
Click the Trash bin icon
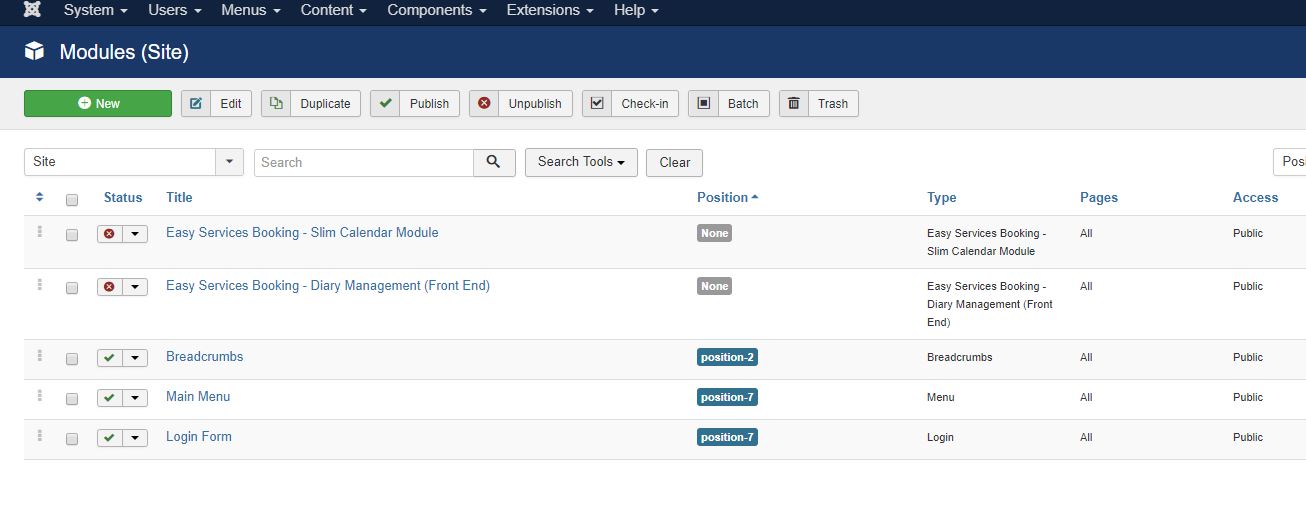click(794, 103)
